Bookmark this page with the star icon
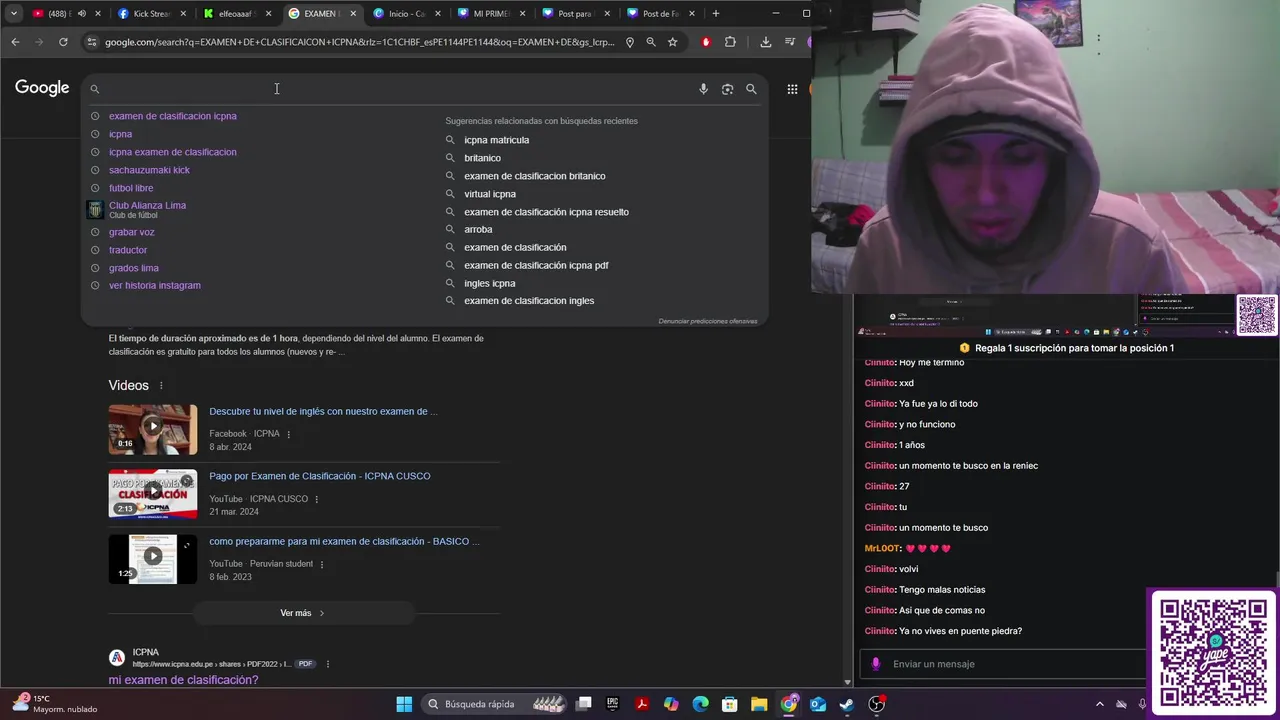This screenshot has height=720, width=1280. (673, 42)
